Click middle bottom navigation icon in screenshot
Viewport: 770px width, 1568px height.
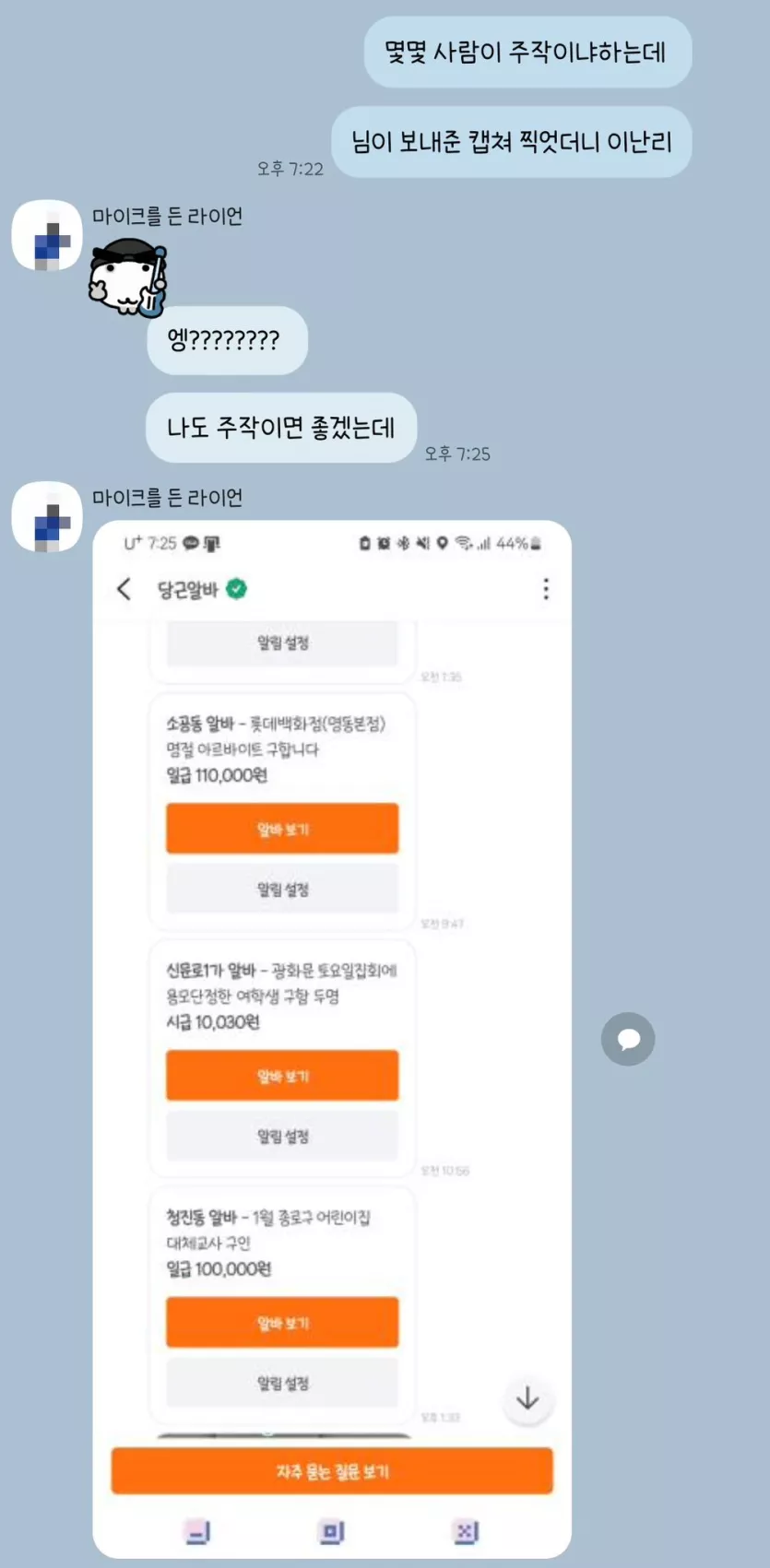[331, 1531]
